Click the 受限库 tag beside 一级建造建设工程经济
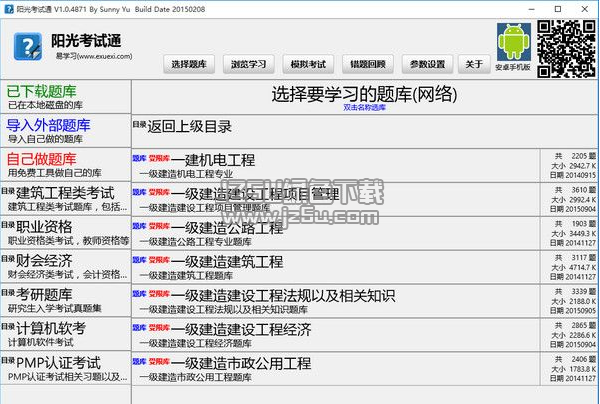This screenshot has width=600, height=404. coord(159,327)
